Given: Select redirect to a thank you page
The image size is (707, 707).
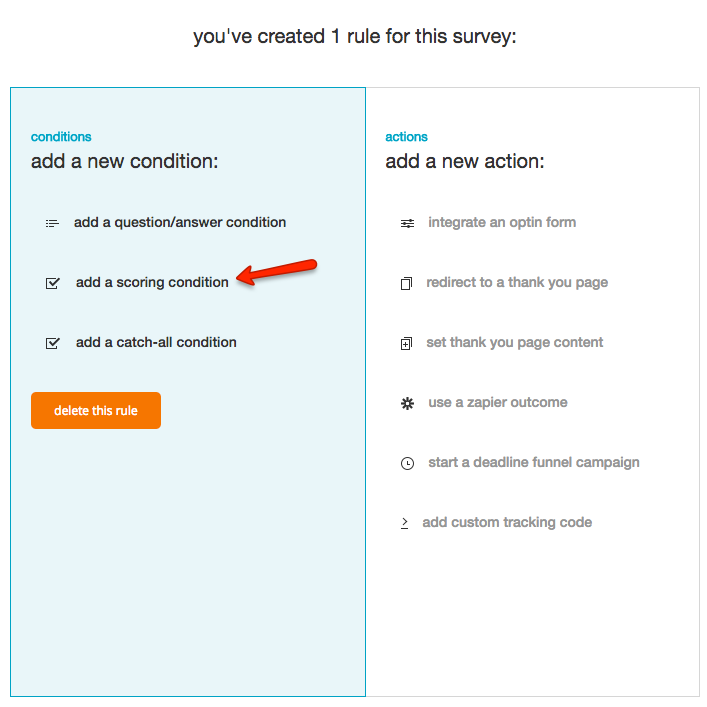Looking at the screenshot, I should click(517, 282).
